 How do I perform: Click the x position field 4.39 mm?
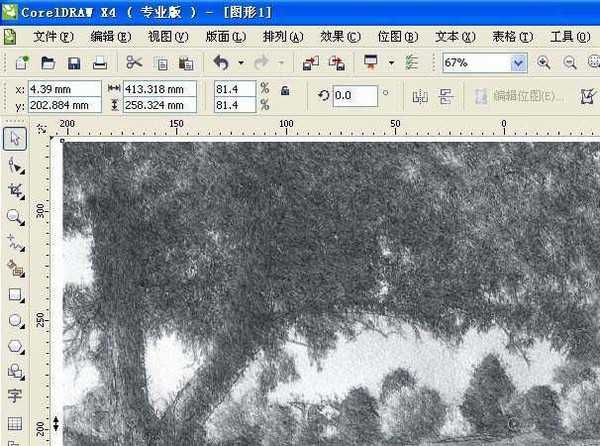64,89
